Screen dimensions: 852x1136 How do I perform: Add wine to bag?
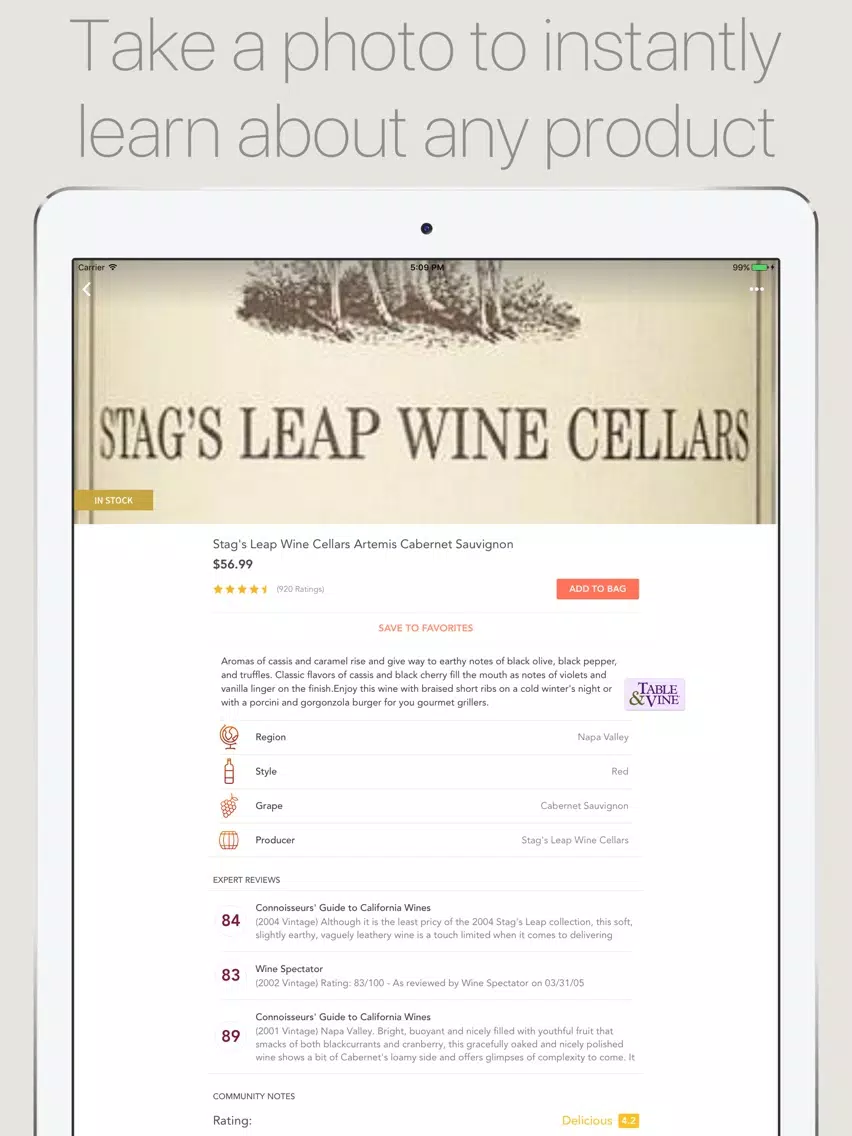598,589
